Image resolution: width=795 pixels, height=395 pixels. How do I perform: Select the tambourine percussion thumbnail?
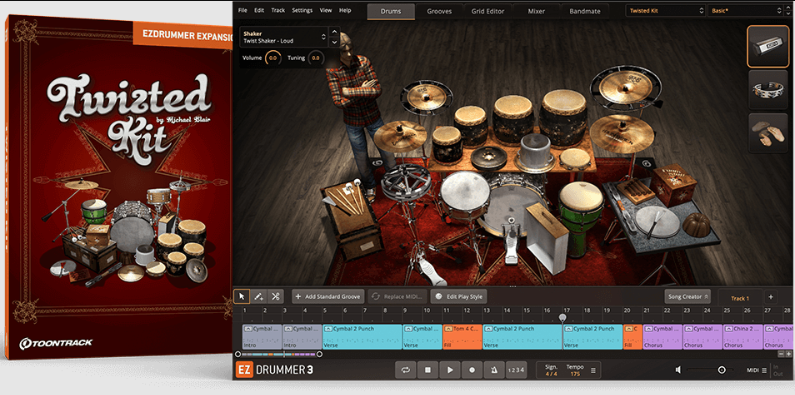768,90
